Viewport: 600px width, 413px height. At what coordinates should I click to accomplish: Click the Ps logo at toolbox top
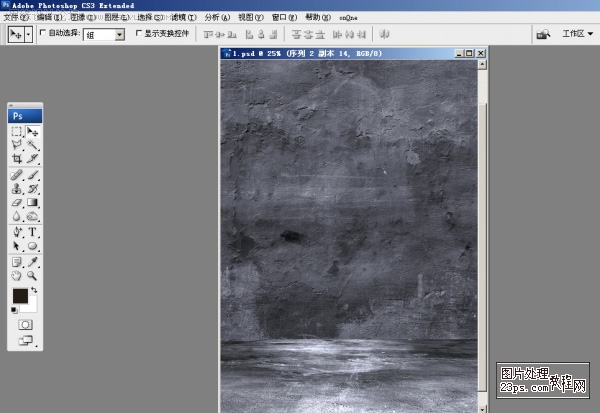coord(25,116)
